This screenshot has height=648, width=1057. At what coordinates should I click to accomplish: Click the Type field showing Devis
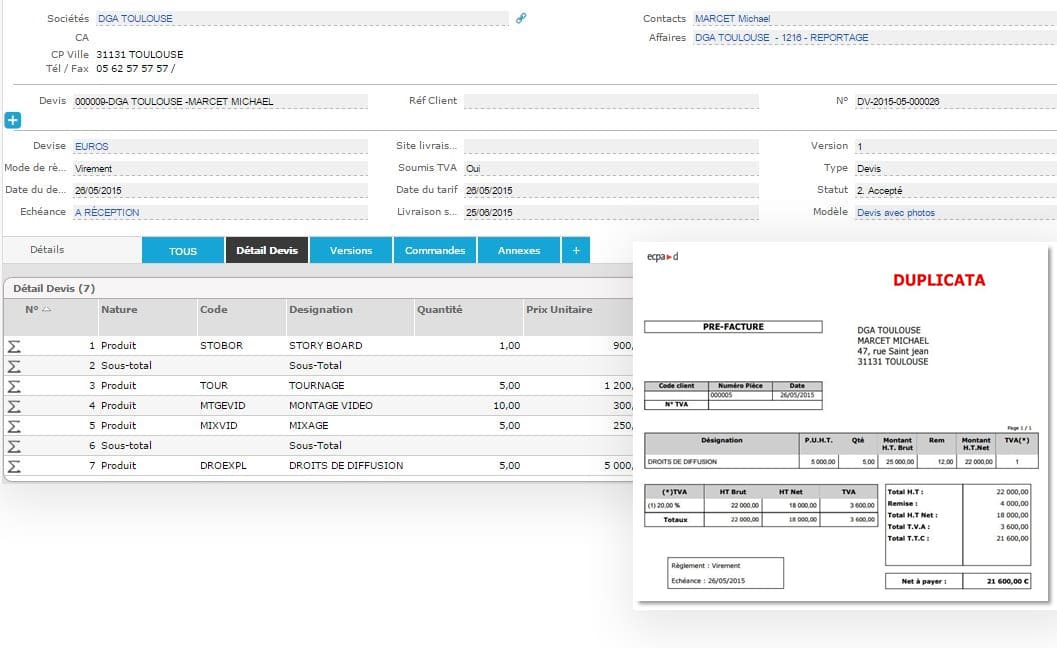[x=956, y=168]
